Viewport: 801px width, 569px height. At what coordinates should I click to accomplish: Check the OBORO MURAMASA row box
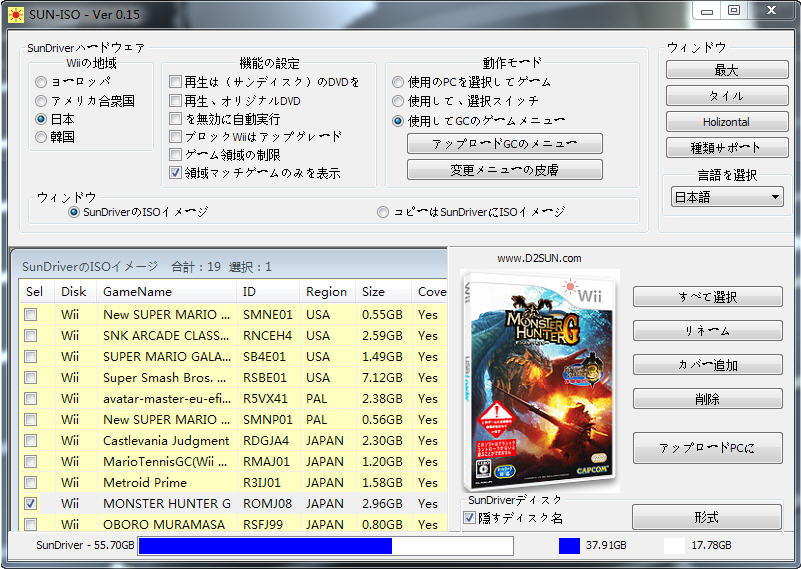(31, 524)
